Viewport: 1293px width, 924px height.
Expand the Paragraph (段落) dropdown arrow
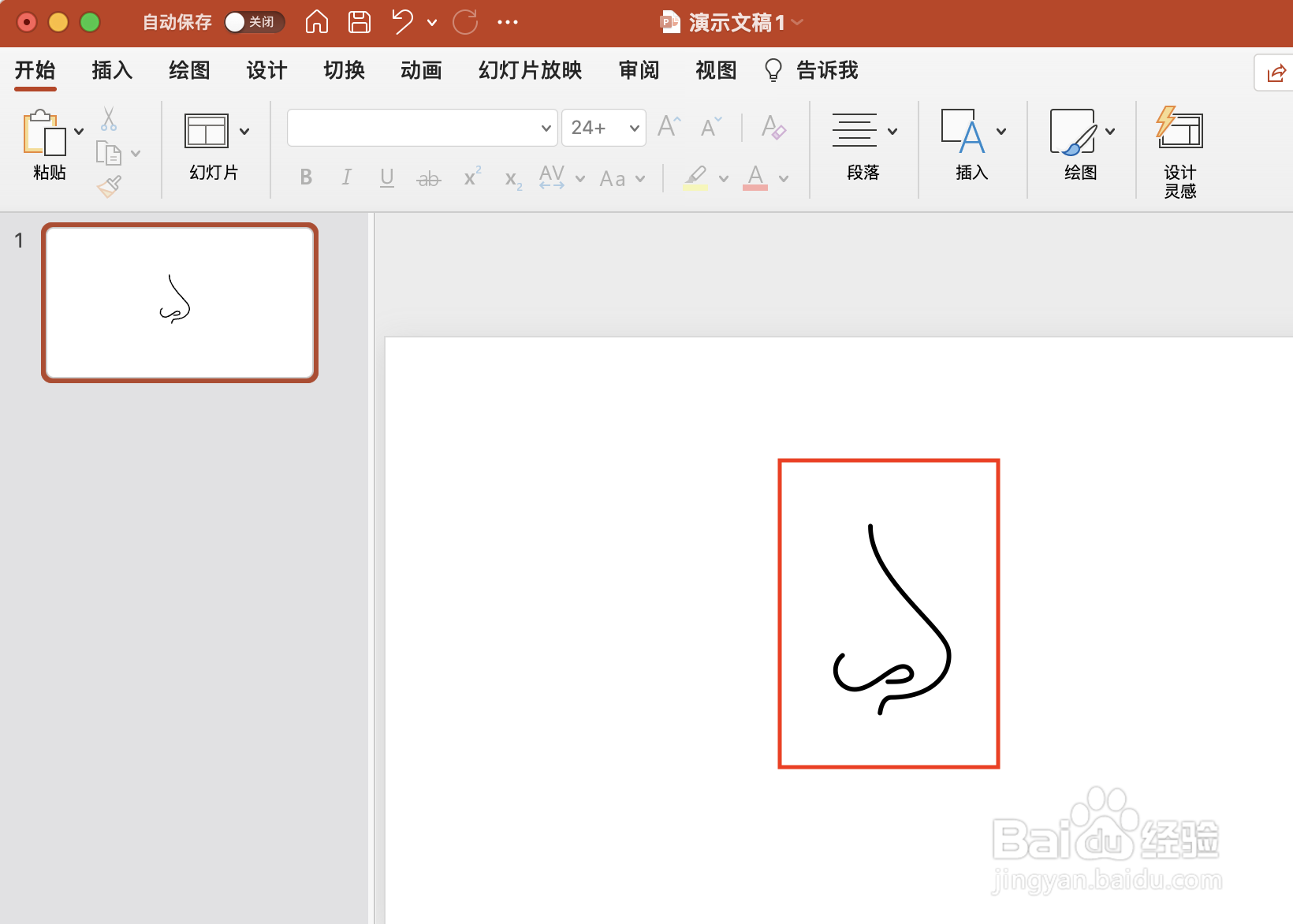pos(892,131)
